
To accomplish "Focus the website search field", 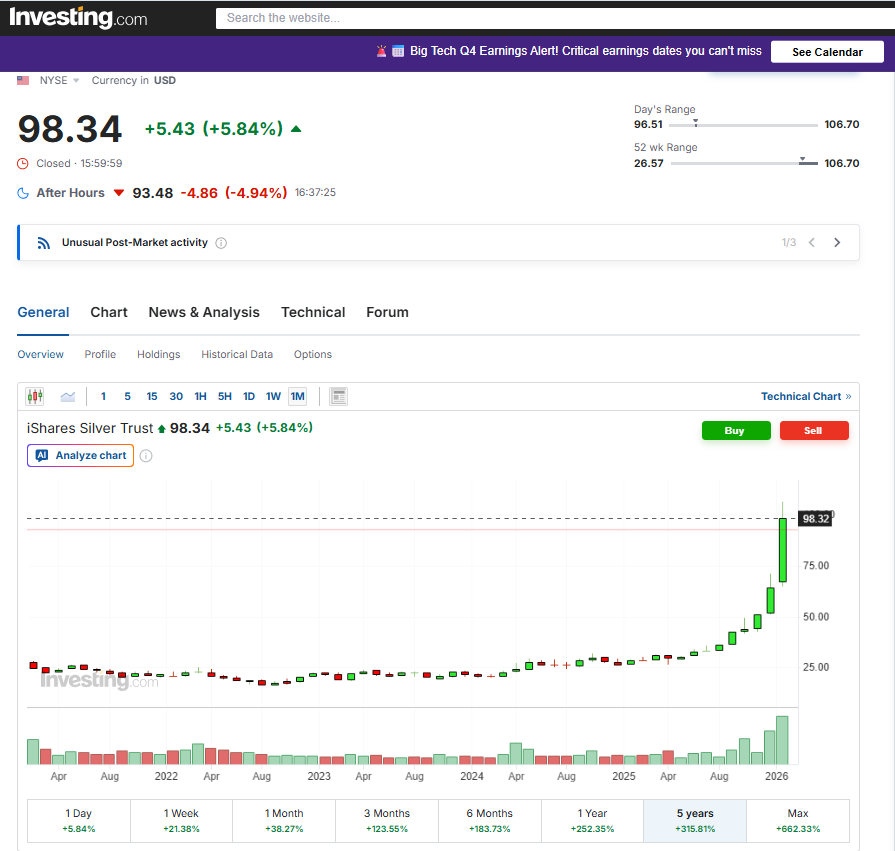I will pos(555,18).
